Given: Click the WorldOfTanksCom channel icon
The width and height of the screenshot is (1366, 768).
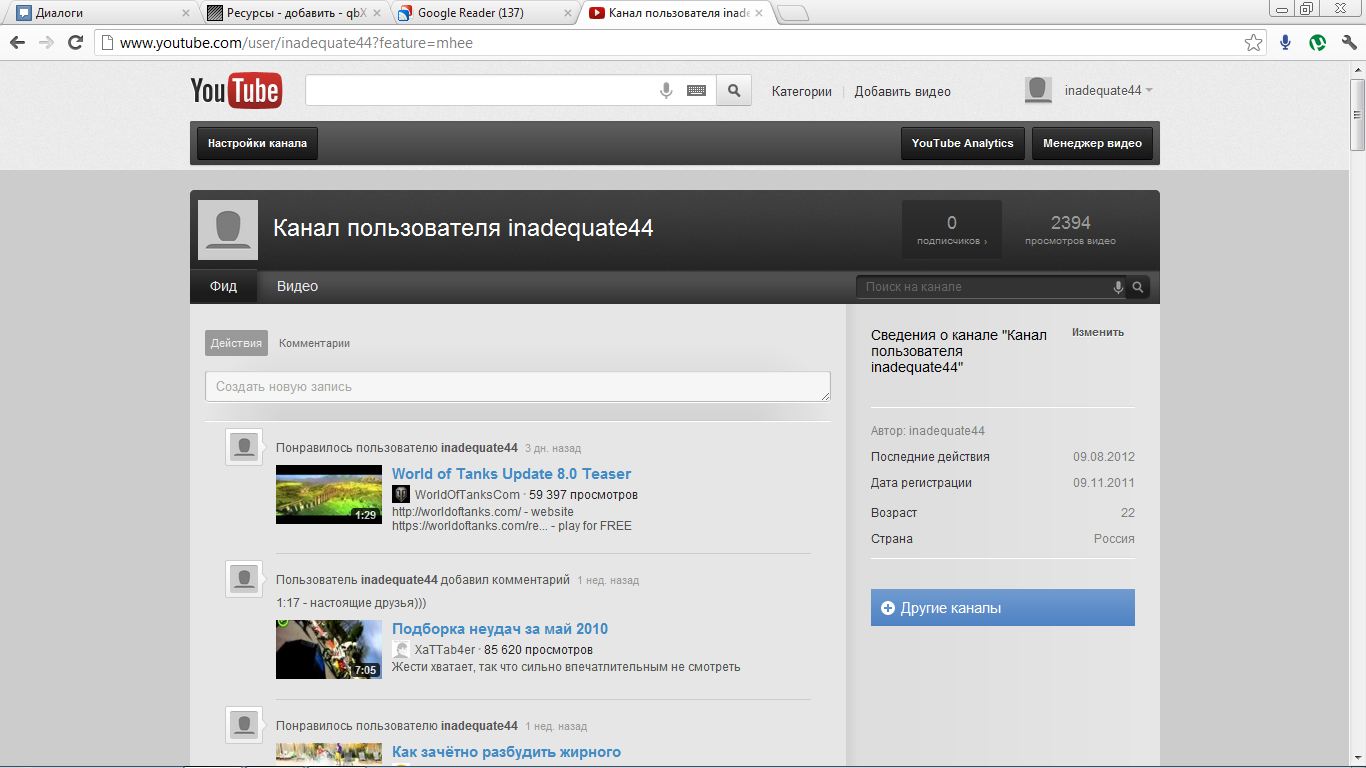Looking at the screenshot, I should coord(401,494).
